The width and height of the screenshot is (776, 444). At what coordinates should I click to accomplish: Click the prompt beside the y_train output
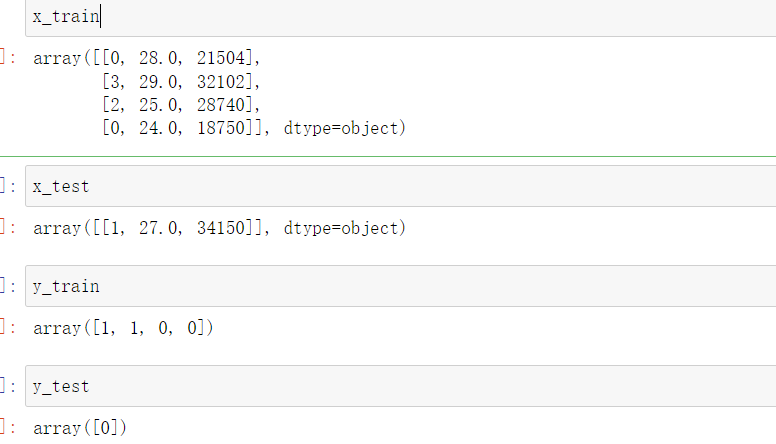point(7,328)
